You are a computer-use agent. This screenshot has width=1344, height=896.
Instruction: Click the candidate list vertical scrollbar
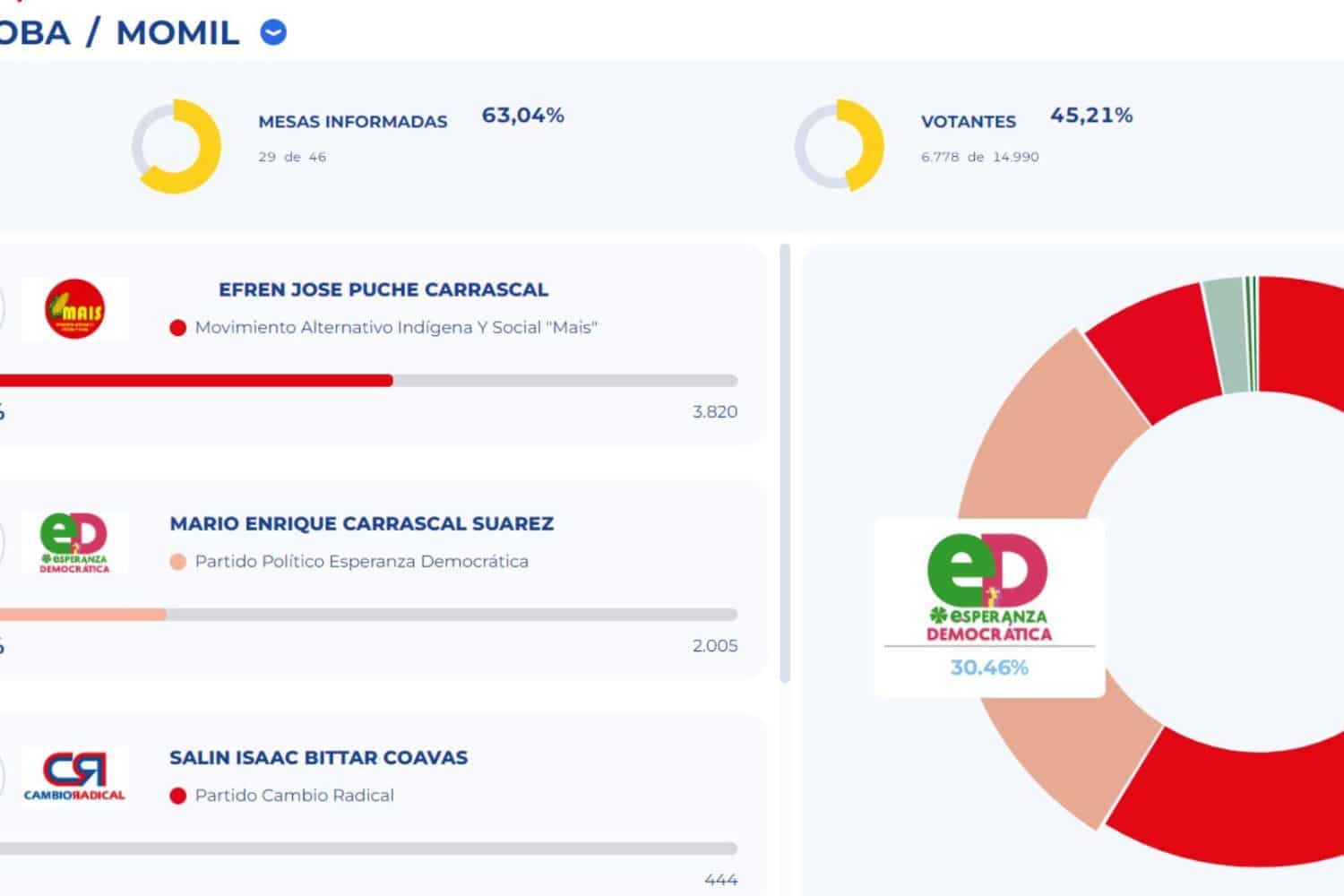[786, 463]
